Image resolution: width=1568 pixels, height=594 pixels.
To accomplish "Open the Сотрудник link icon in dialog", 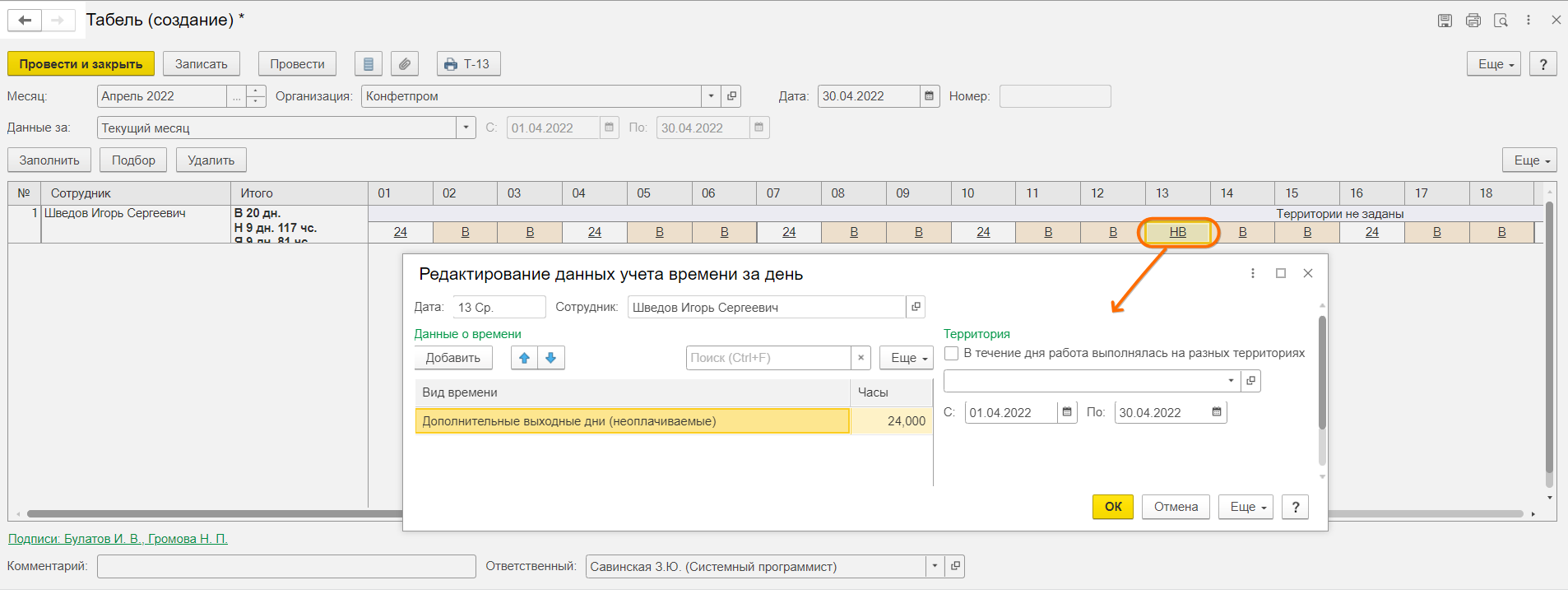I will pyautogui.click(x=916, y=307).
